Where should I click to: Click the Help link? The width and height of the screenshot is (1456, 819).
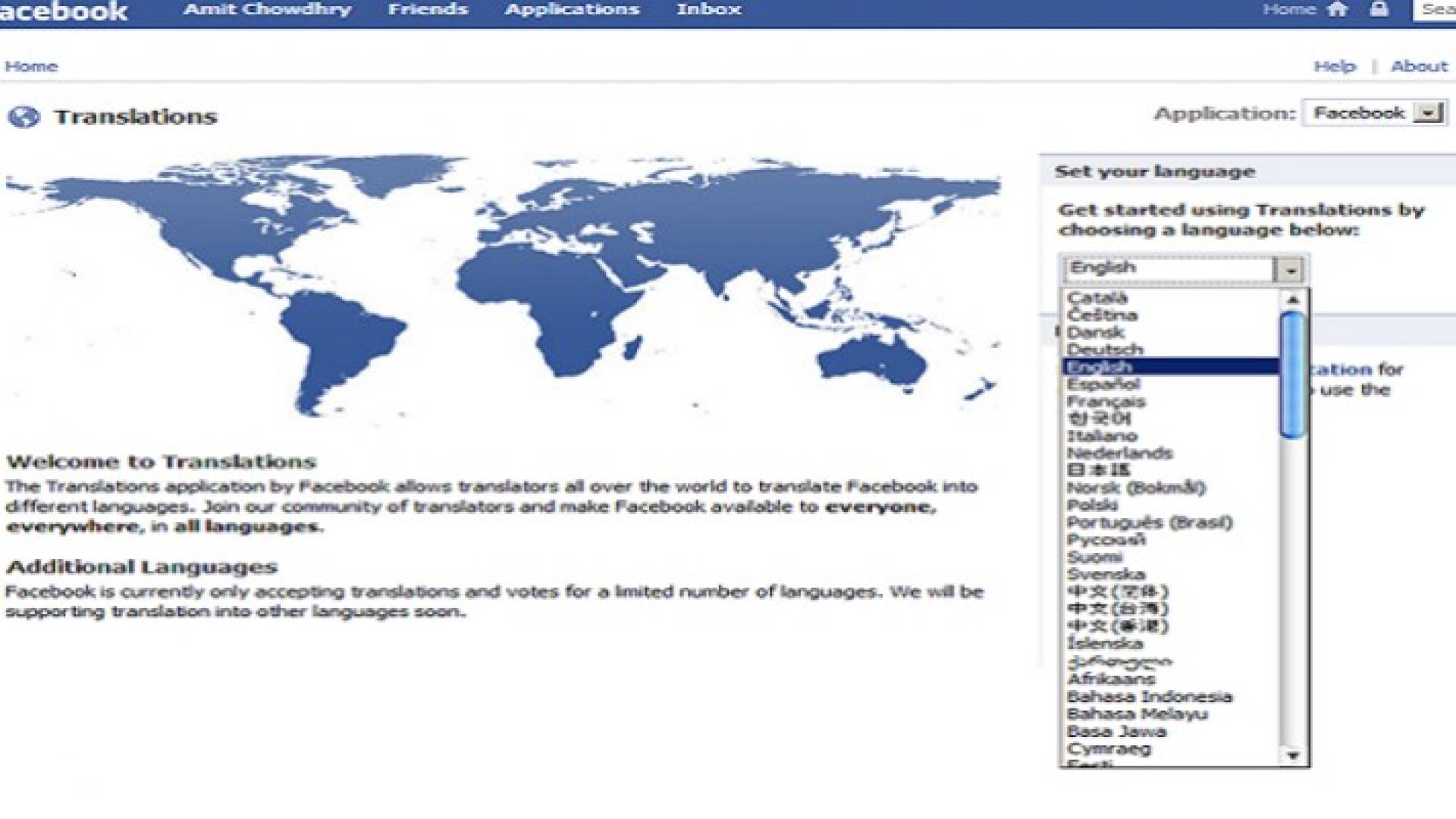1335,66
